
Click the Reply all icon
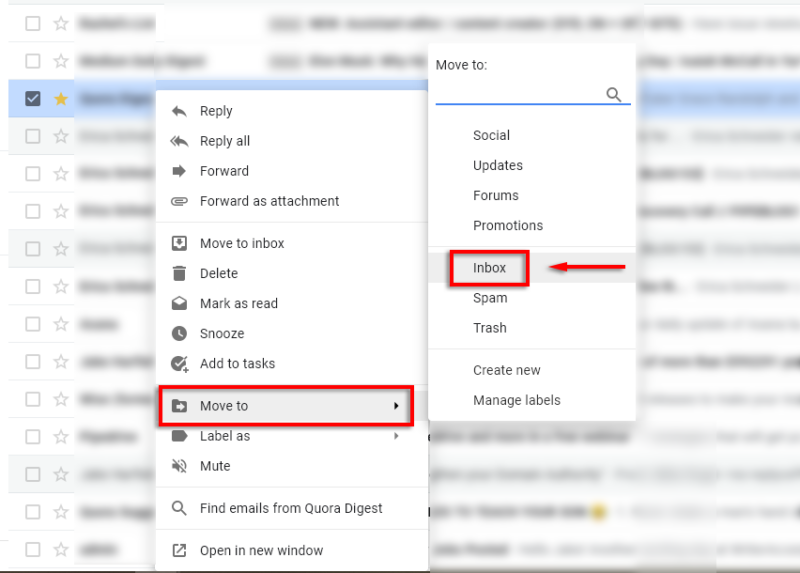(180, 141)
